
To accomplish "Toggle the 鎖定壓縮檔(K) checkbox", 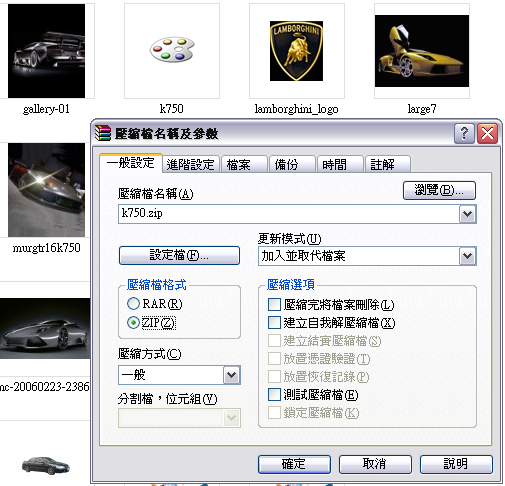I will [x=313, y=413].
